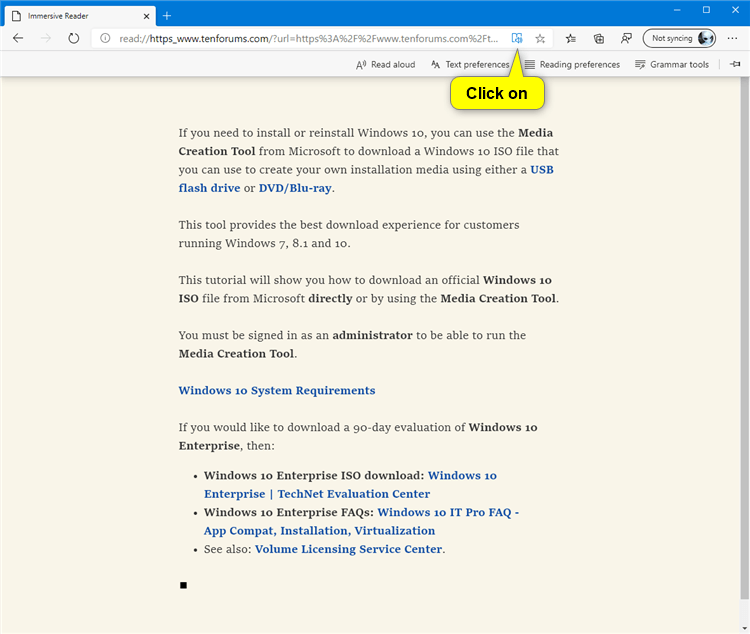
Task: Click the scrollbar down arrow
Action: click(x=744, y=628)
